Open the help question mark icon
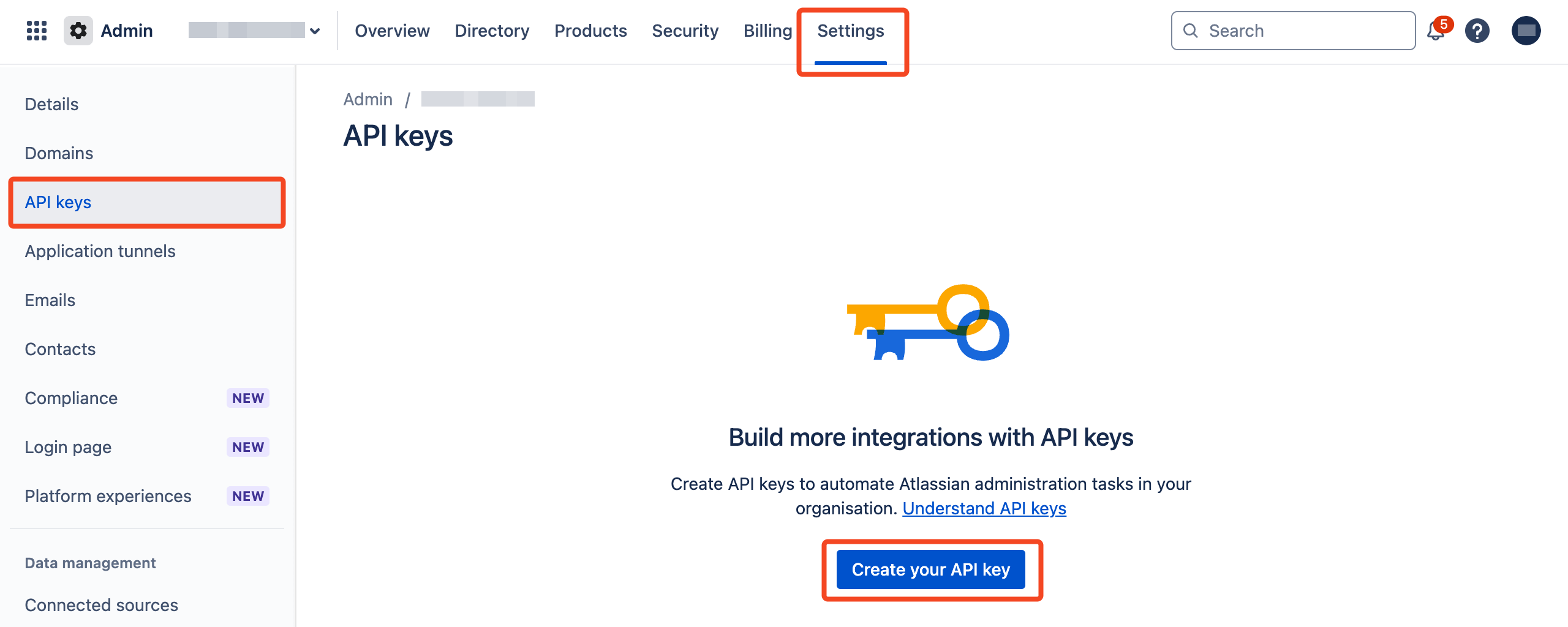The height and width of the screenshot is (627, 1568). (1477, 31)
